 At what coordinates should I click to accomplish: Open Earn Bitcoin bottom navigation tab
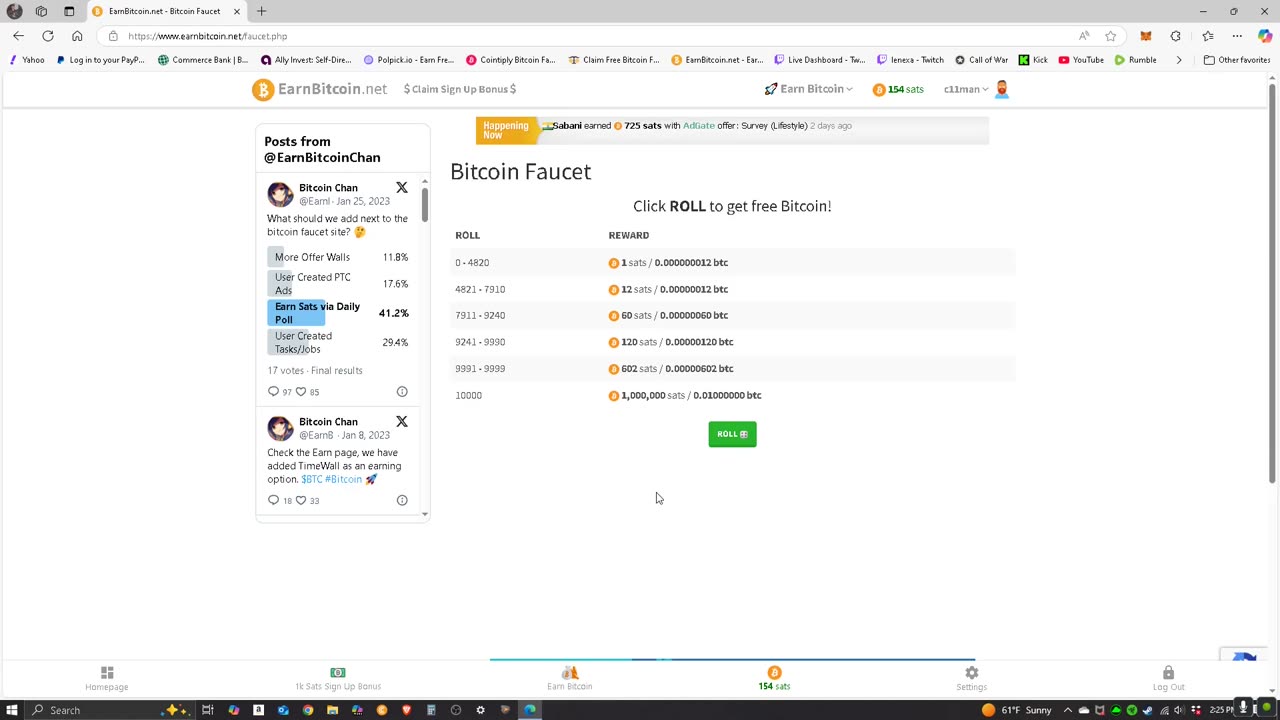pos(570,679)
